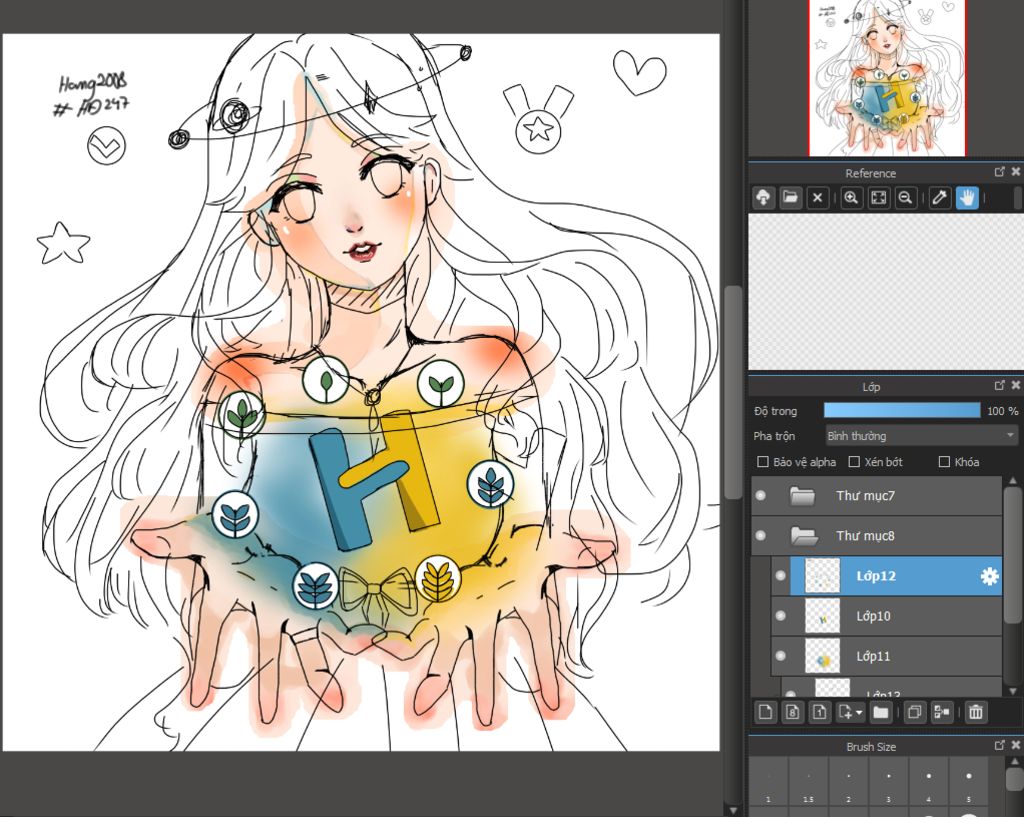The height and width of the screenshot is (817, 1024).
Task: Select the Lớp11 layer
Action: click(886, 656)
